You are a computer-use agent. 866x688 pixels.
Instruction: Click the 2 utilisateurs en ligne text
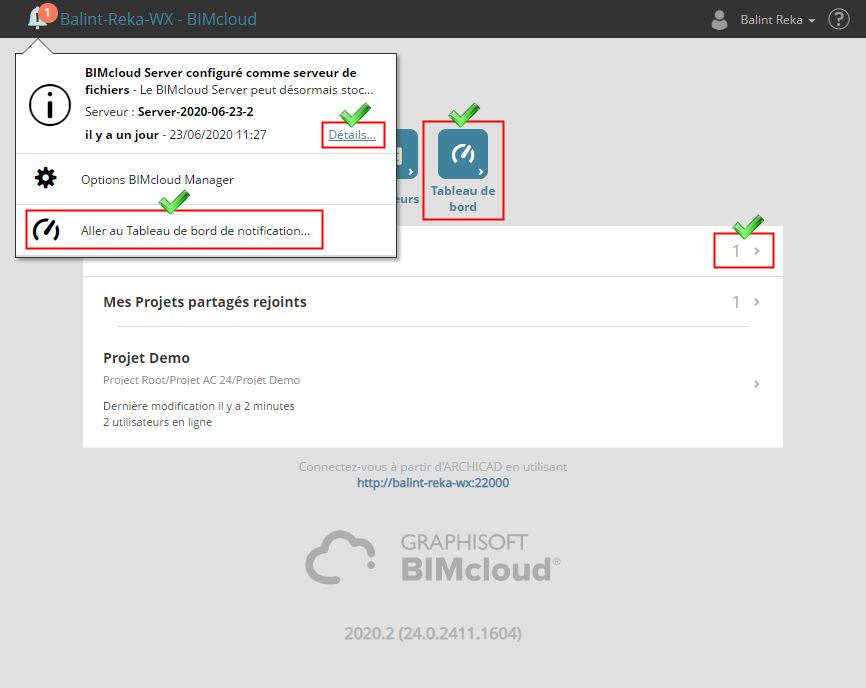[157, 422]
